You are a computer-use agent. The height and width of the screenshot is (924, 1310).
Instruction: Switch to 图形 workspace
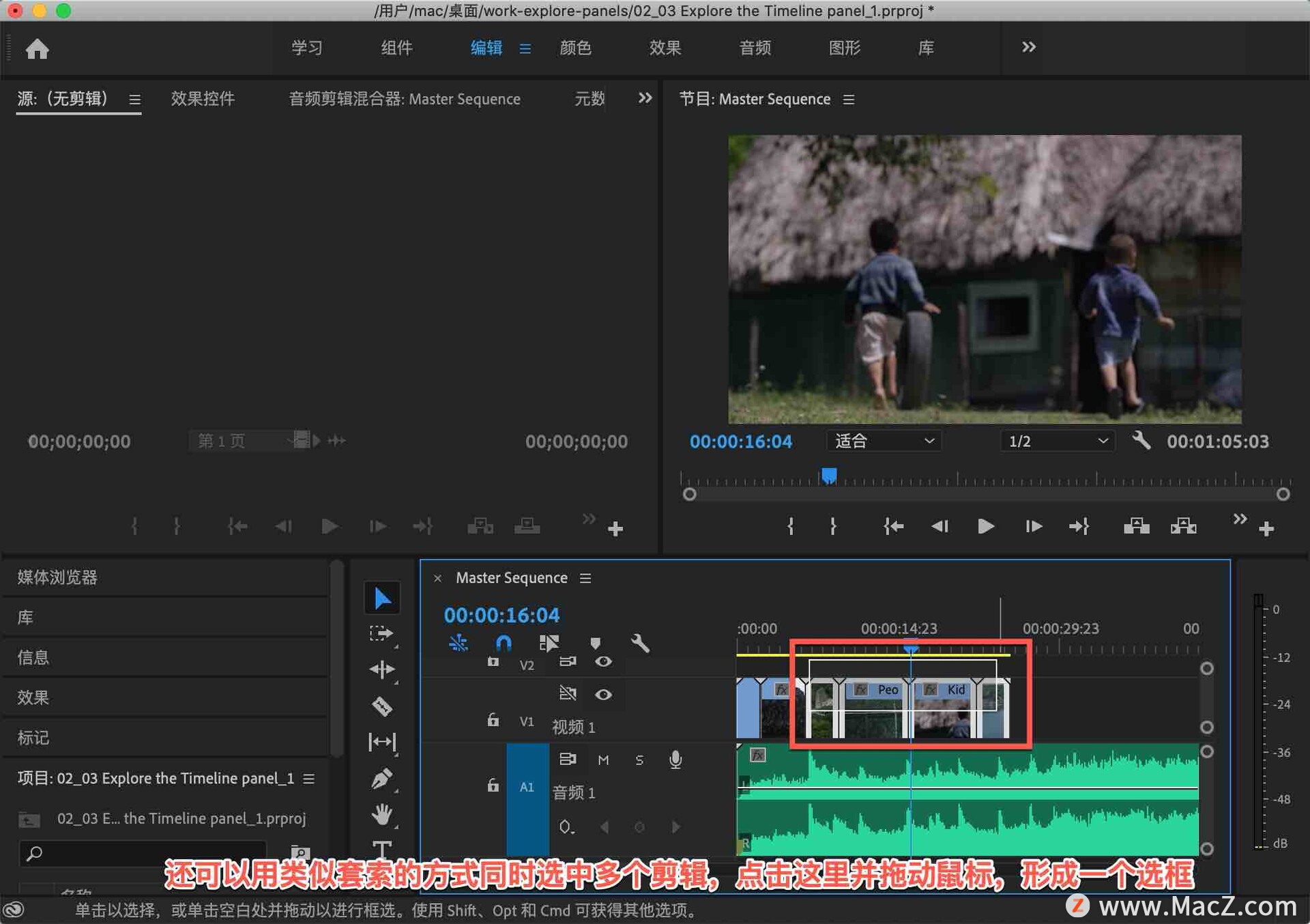click(845, 48)
